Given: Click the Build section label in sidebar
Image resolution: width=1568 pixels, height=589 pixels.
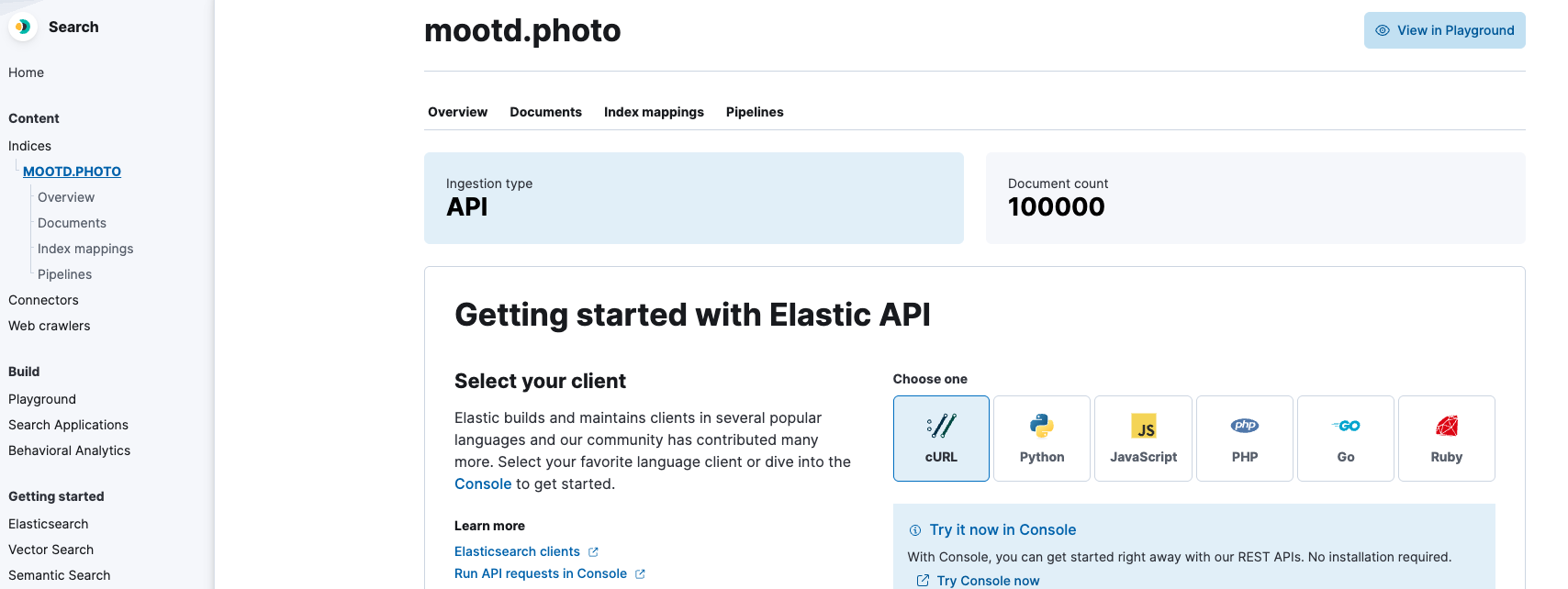Looking at the screenshot, I should [x=24, y=372].
